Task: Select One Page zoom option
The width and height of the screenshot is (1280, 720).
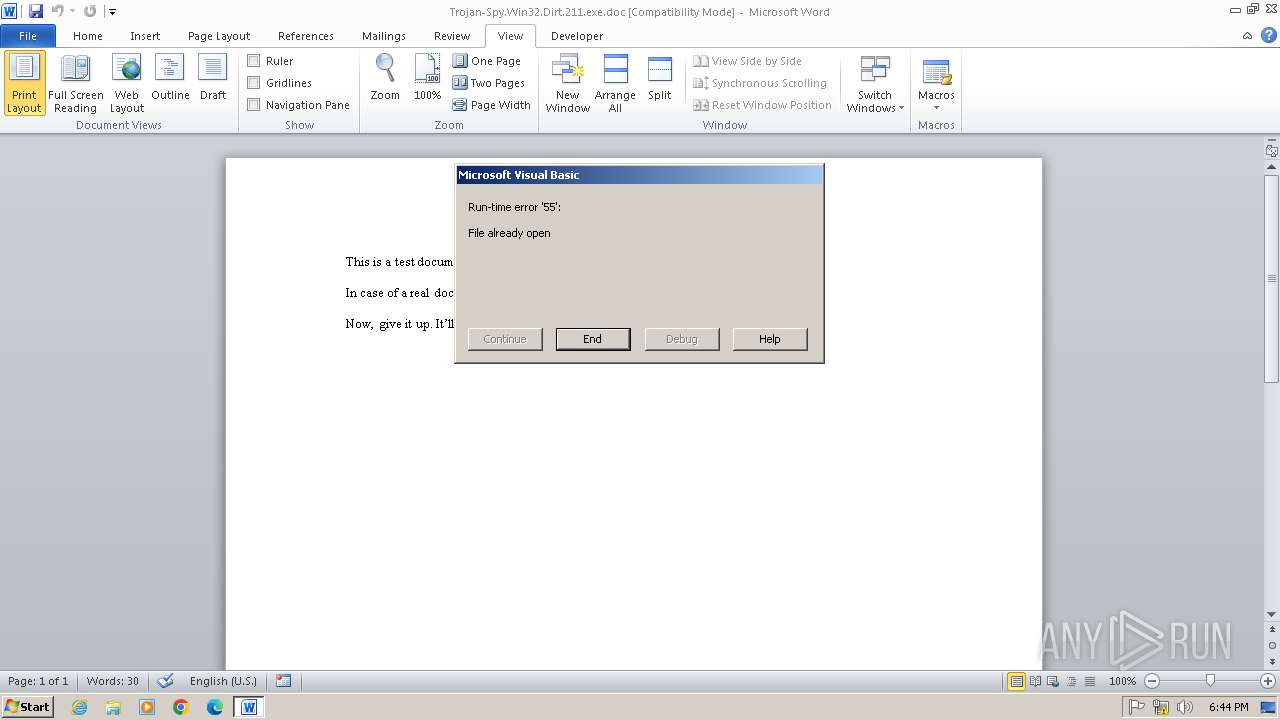Action: (487, 61)
